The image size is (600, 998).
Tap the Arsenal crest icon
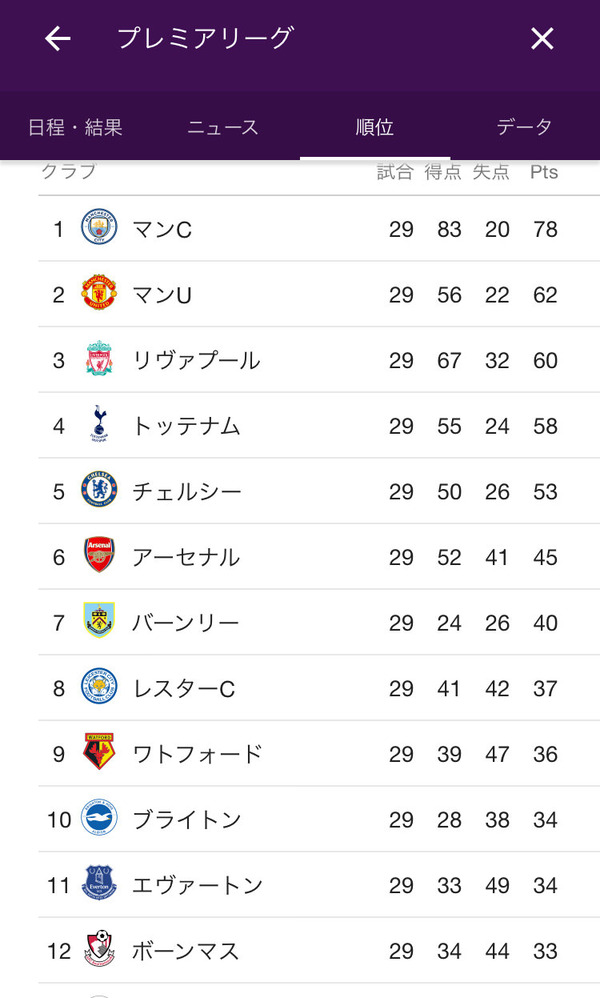99,556
